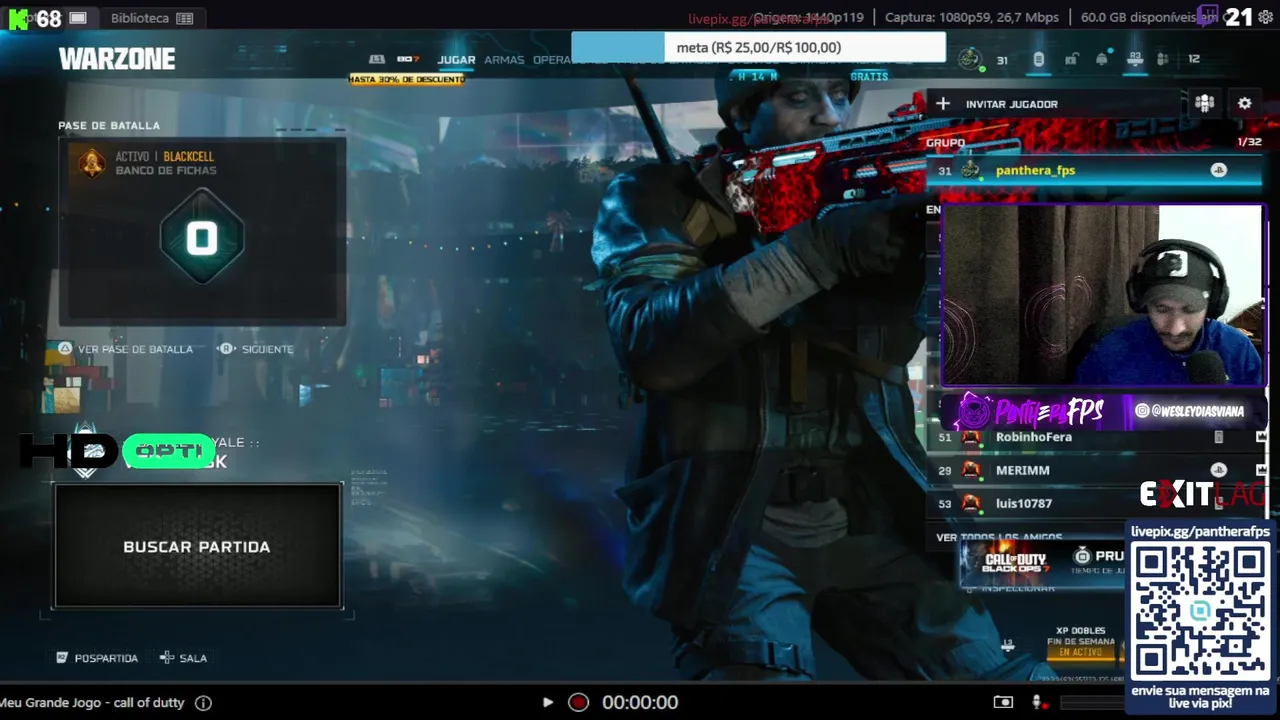Click the 1/32 group count
Viewport: 1280px width, 720px height.
pyautogui.click(x=1249, y=142)
